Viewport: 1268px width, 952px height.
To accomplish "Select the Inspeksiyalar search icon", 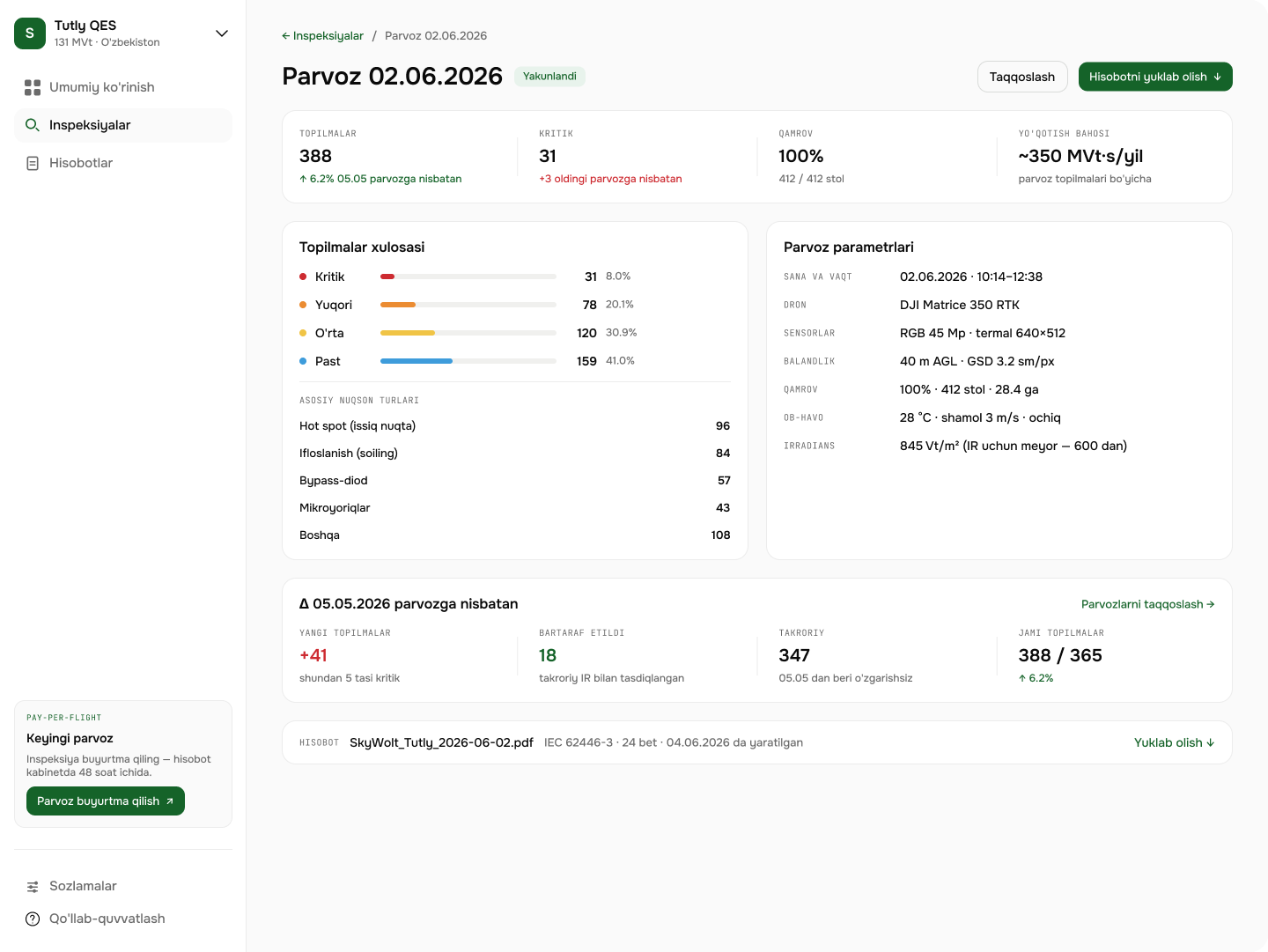I will tap(33, 125).
